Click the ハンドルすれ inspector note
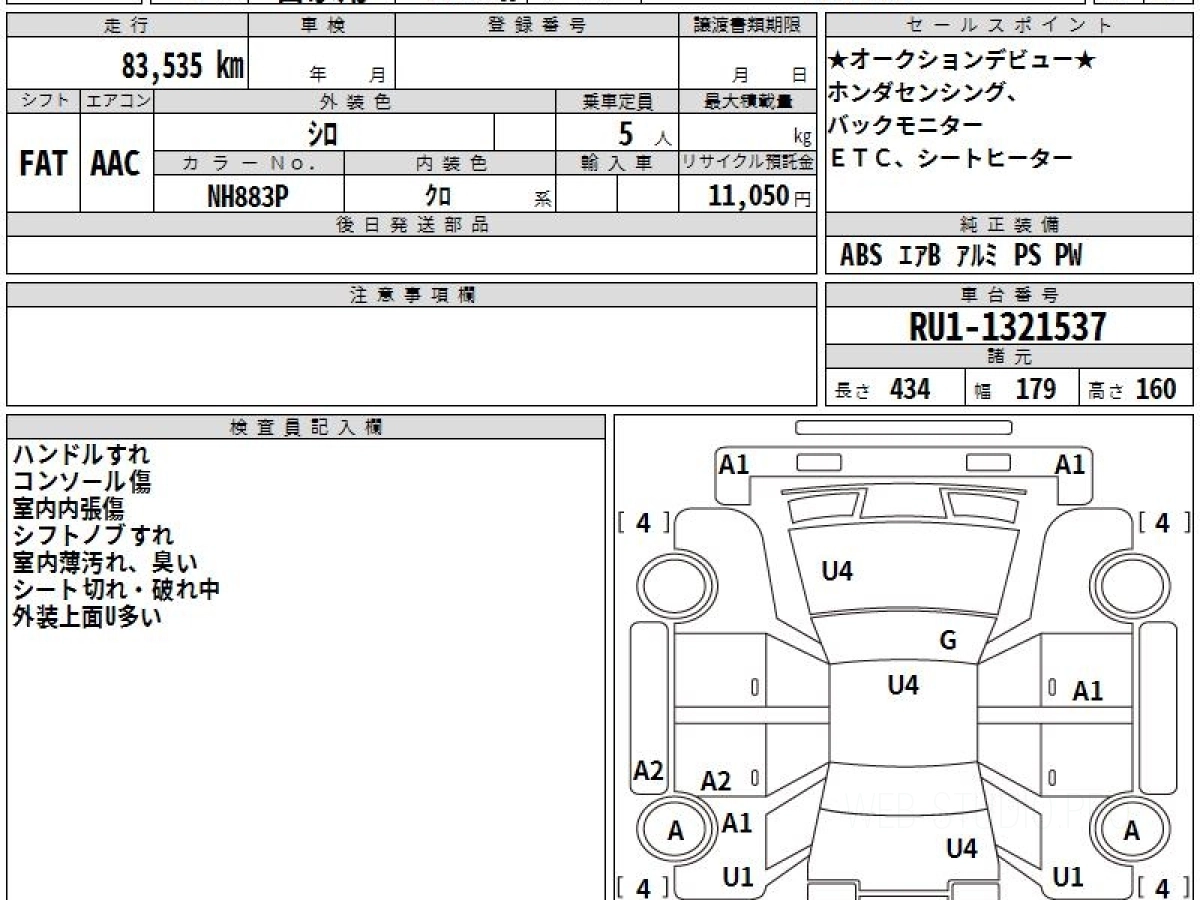Image resolution: width=1200 pixels, height=900 pixels. pyautogui.click(x=80, y=455)
